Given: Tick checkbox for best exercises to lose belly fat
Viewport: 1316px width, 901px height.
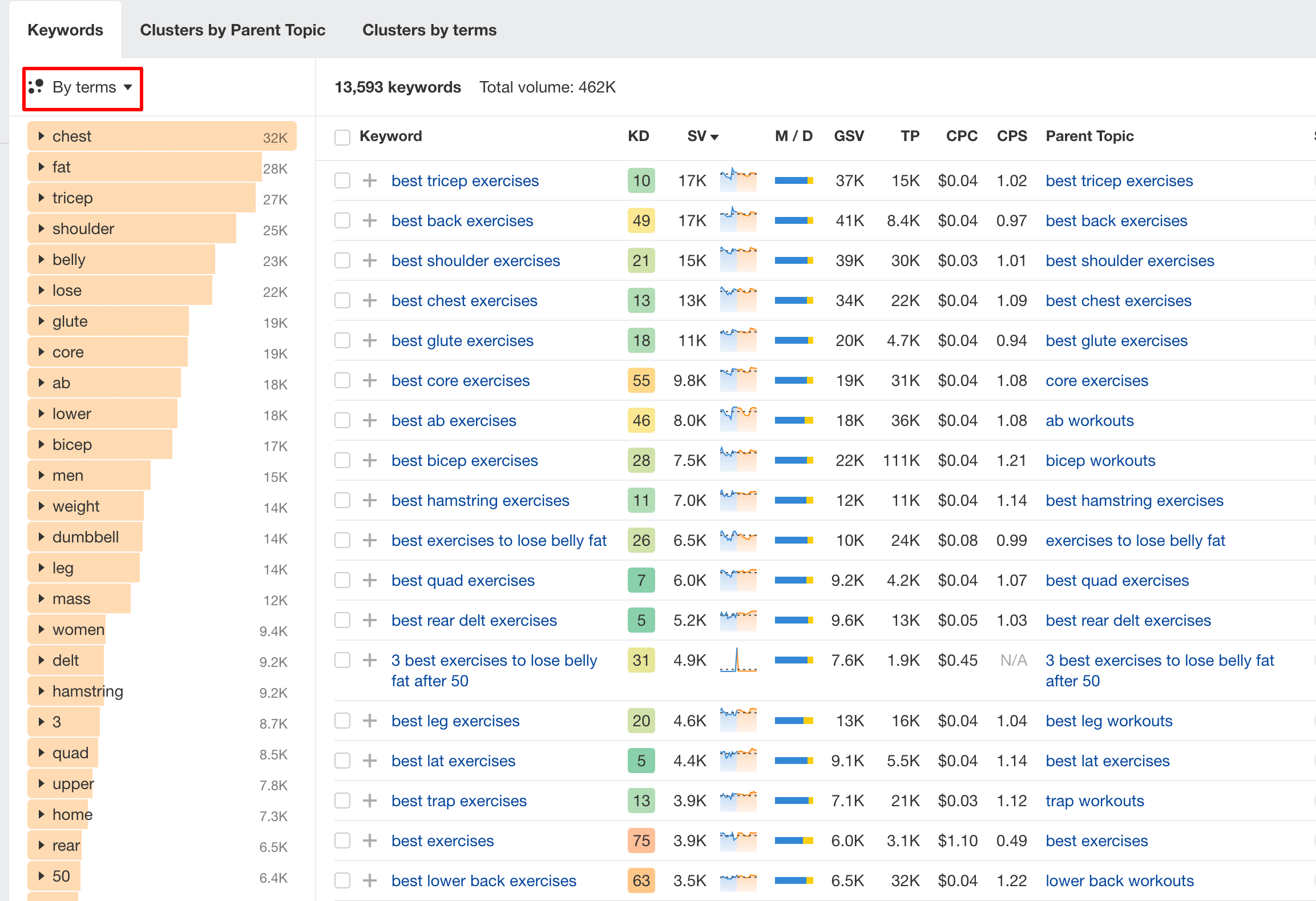Looking at the screenshot, I should point(342,541).
